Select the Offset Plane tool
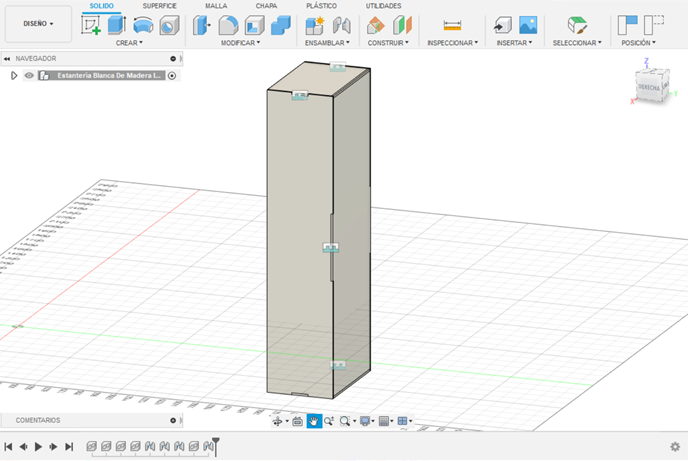The width and height of the screenshot is (688, 461). (376, 25)
